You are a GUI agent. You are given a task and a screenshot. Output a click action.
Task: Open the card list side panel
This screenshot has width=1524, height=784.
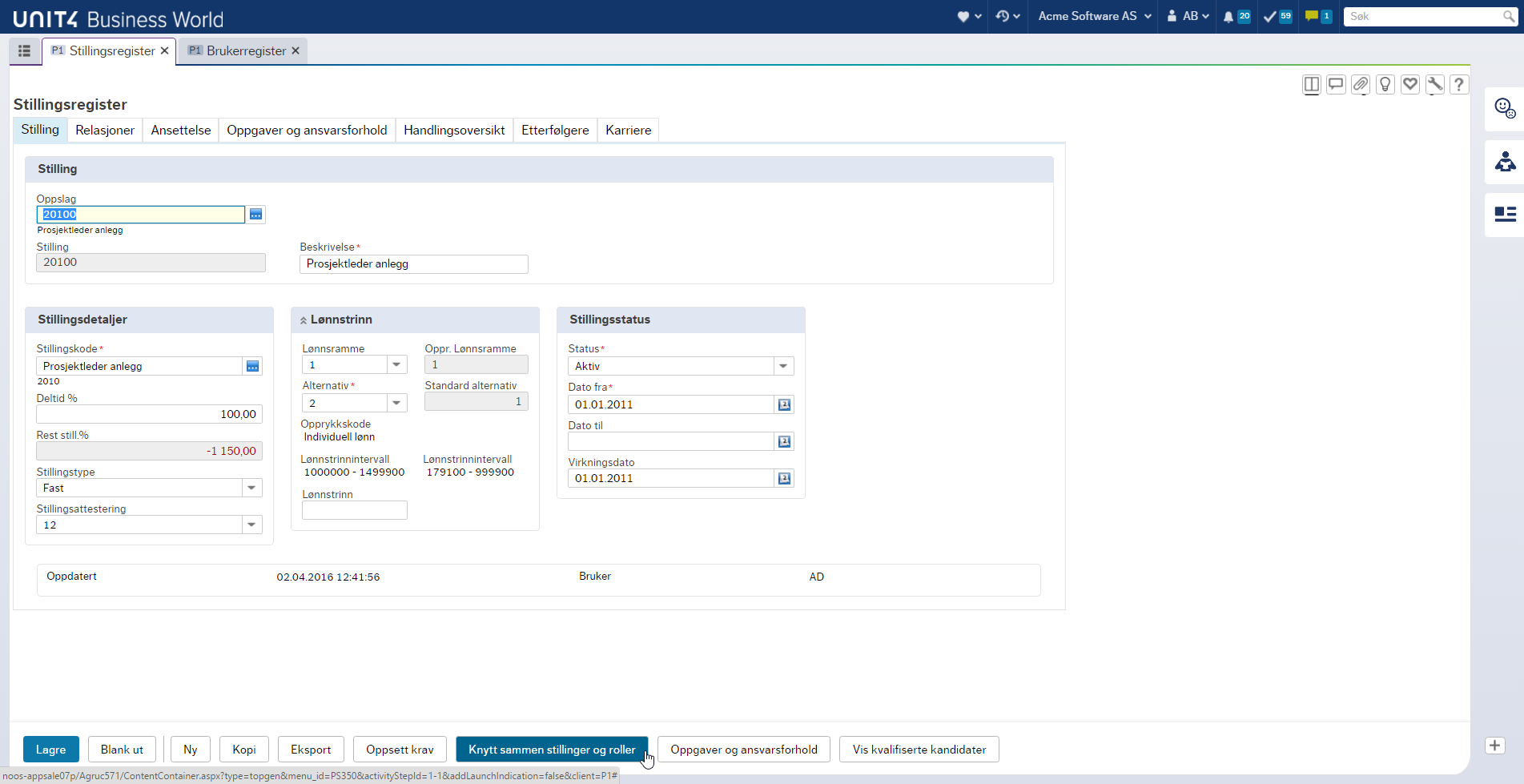(x=1505, y=214)
